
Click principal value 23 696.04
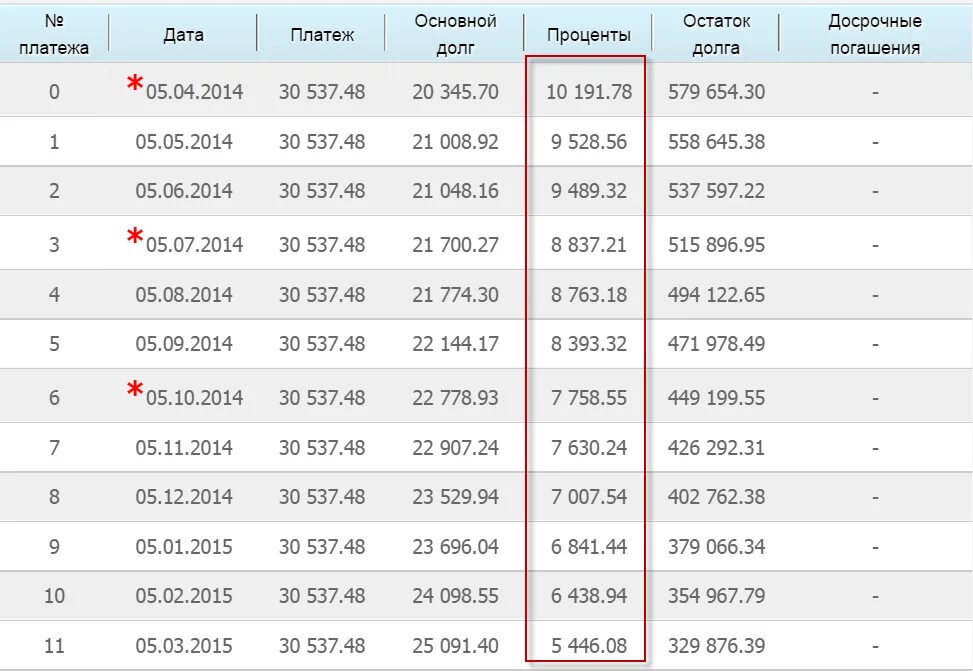[455, 547]
